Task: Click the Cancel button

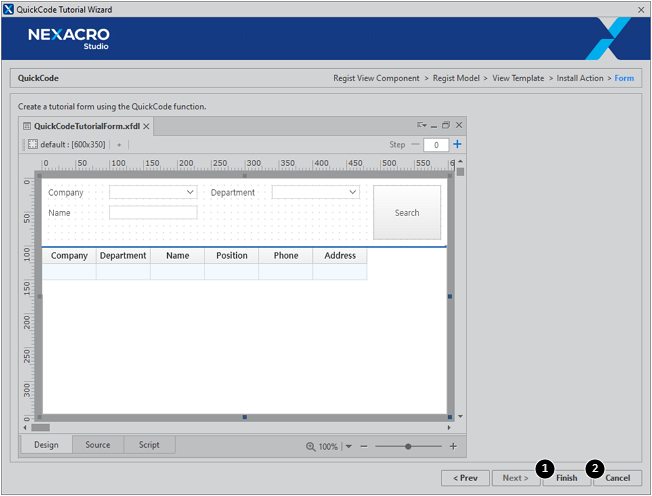Action: pos(617,478)
